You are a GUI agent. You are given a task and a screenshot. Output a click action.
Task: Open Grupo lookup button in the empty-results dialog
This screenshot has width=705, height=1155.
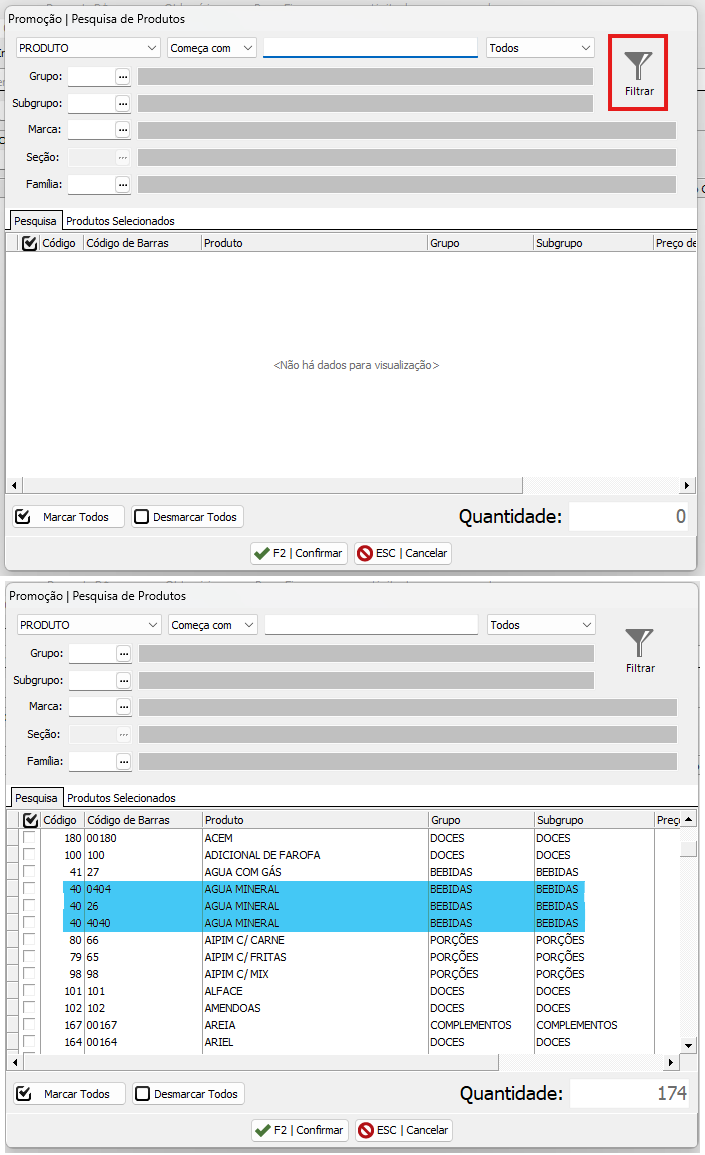123,76
